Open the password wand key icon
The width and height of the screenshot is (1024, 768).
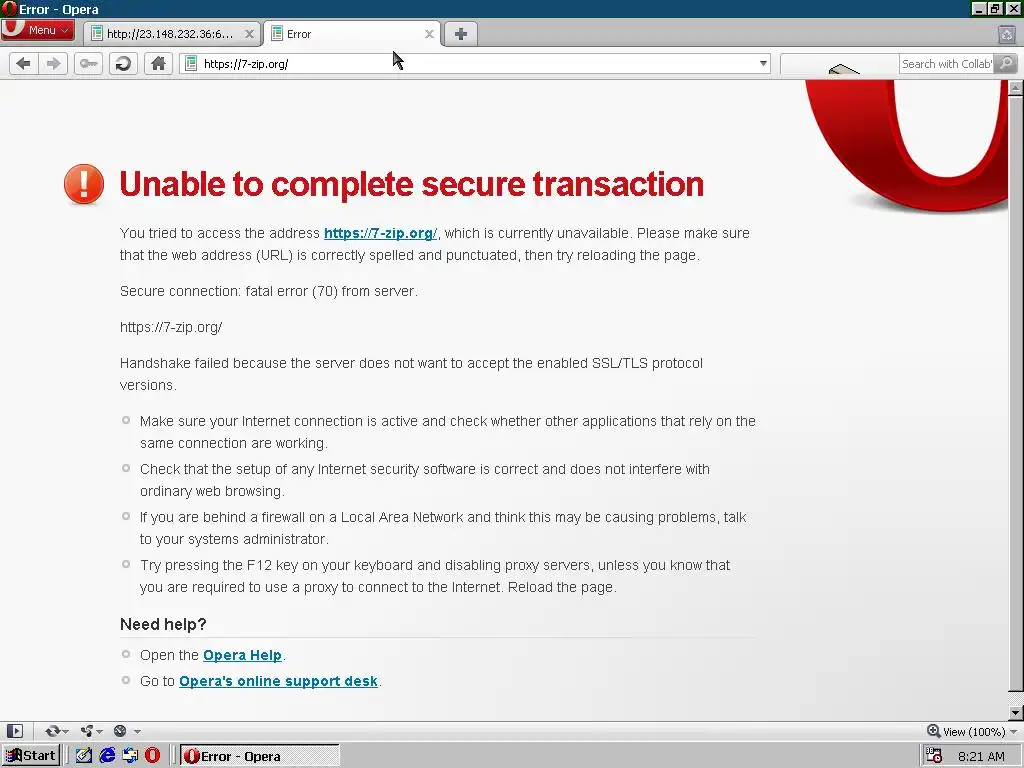tap(88, 63)
